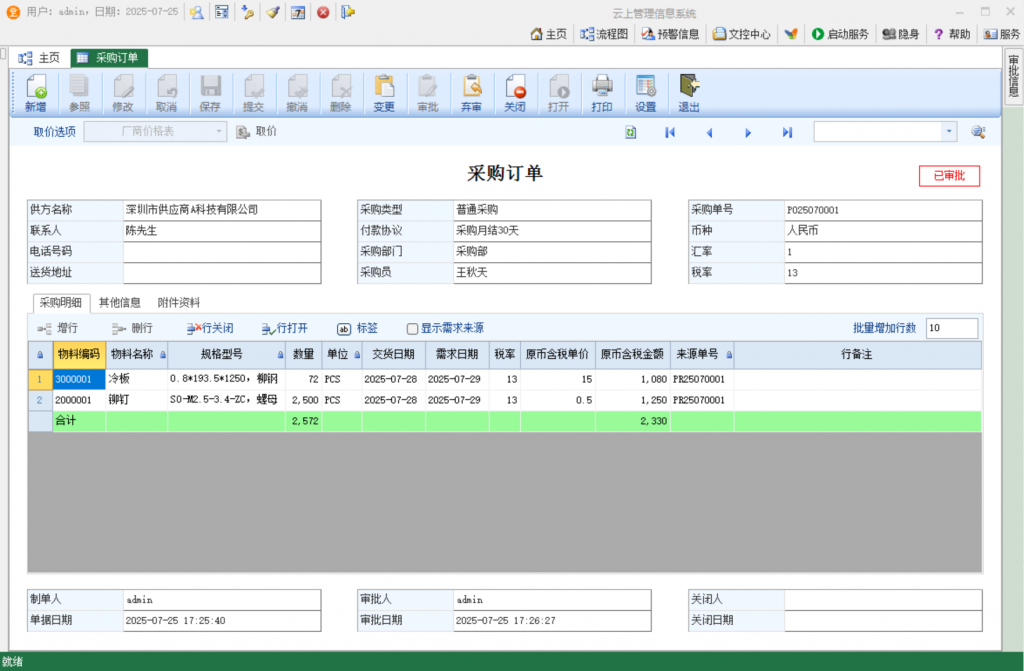The image size is (1024, 671).
Task: Click the broom clean icon in the title bar
Action: tap(273, 12)
